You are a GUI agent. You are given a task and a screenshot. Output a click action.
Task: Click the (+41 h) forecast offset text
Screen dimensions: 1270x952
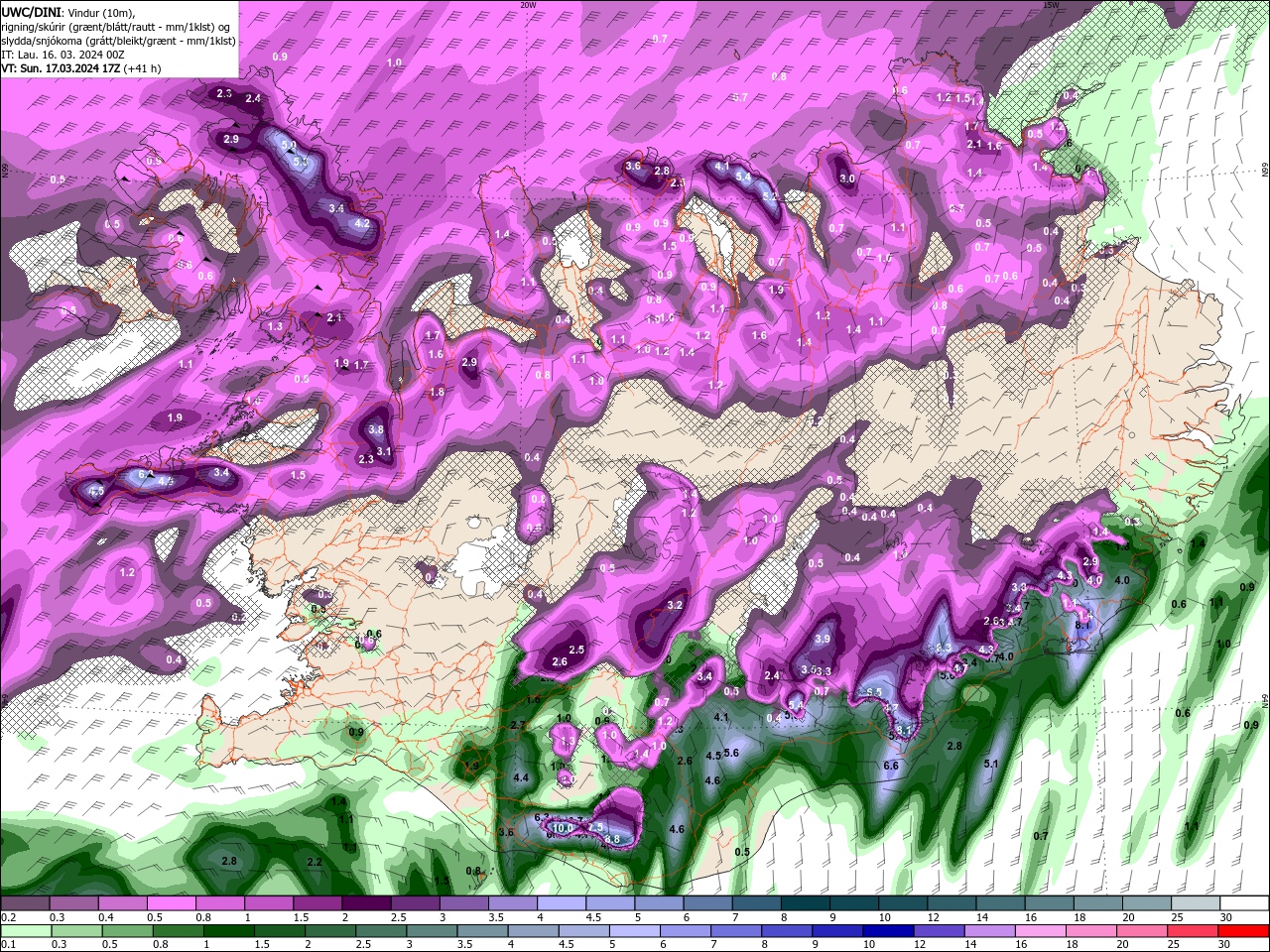[x=143, y=68]
